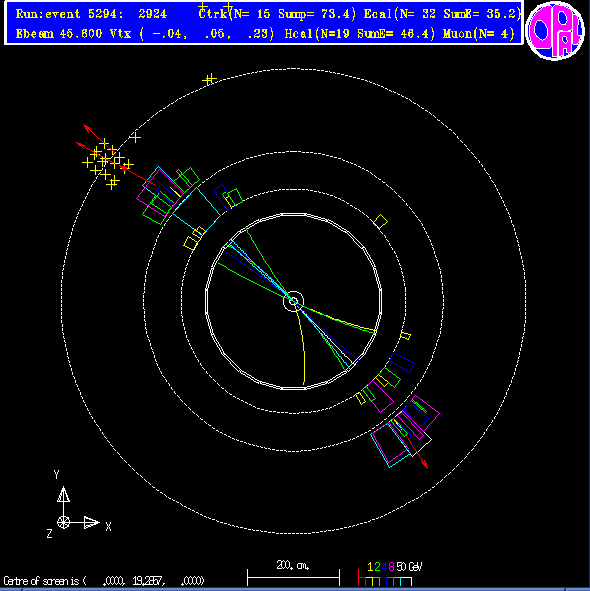590x591 pixels.
Task: Click the 200 cm scale bar
Action: (293, 577)
